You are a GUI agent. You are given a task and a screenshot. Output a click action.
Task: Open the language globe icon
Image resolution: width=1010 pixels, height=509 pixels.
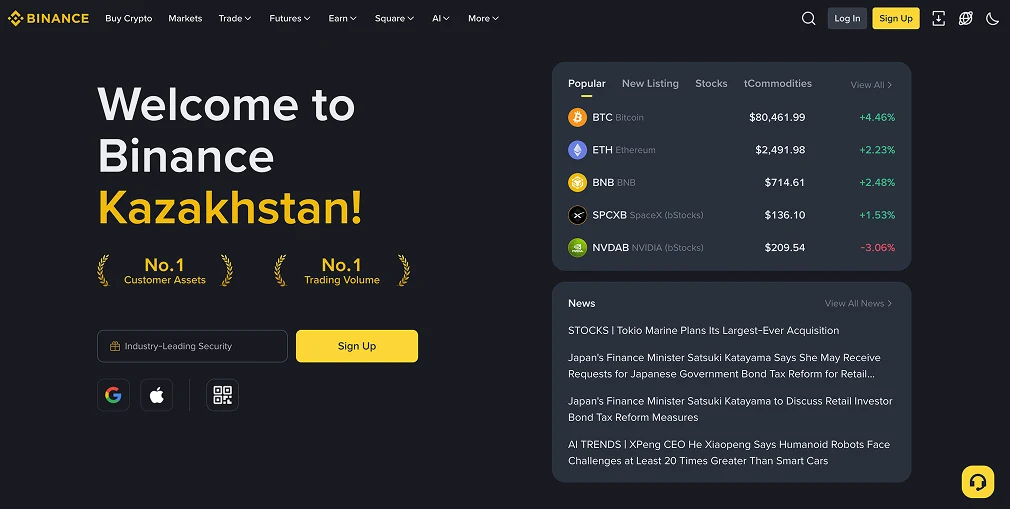click(966, 18)
